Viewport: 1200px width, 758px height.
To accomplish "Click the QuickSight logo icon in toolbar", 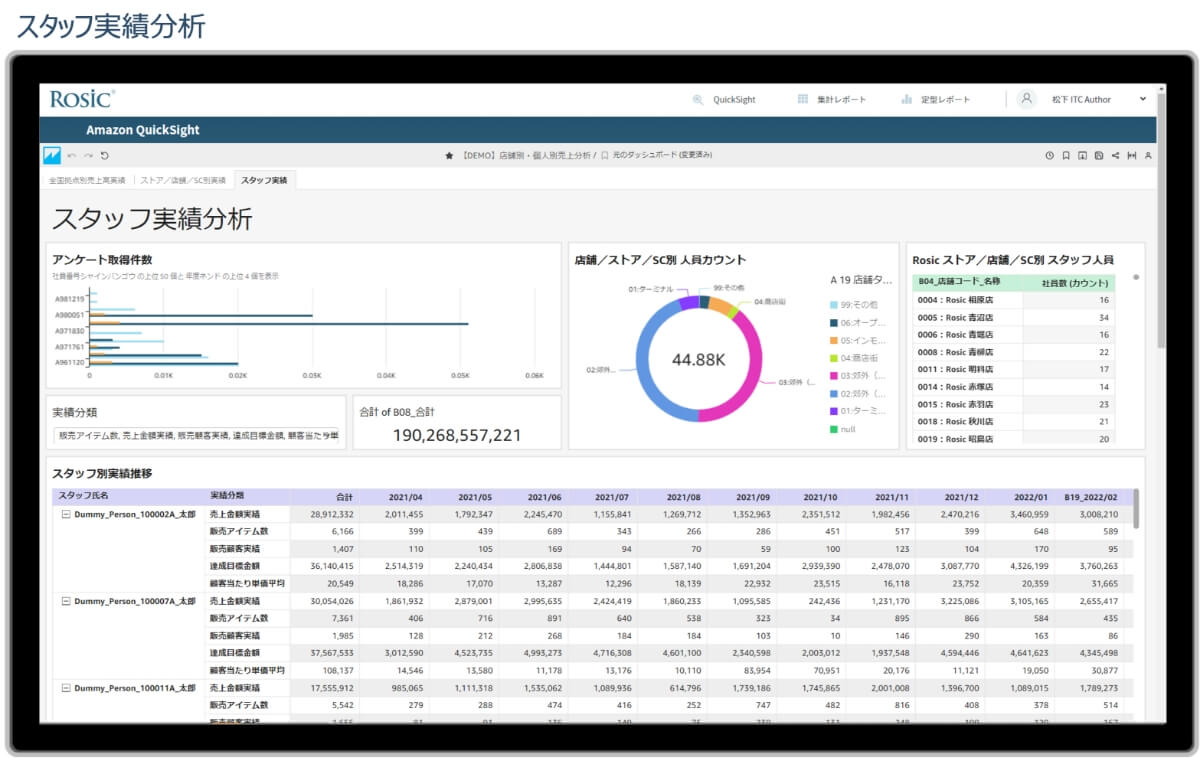I will pos(52,155).
